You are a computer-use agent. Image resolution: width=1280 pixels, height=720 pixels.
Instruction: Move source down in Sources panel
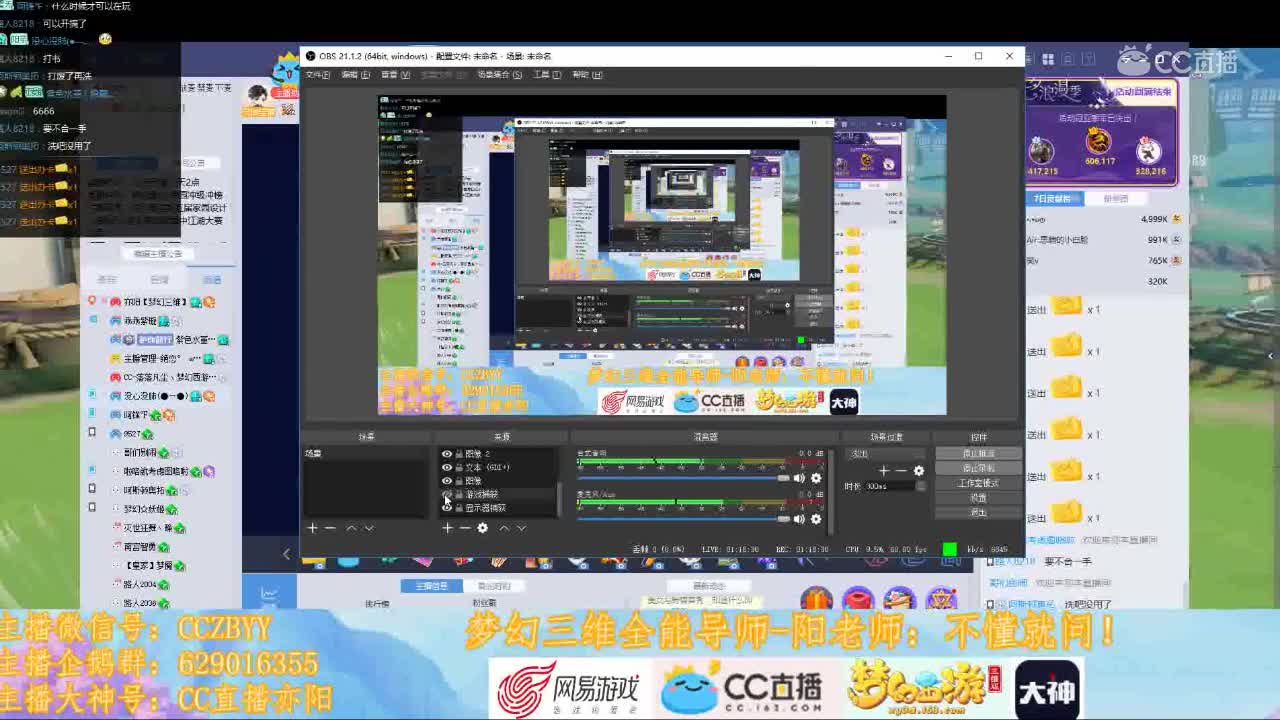[521, 528]
